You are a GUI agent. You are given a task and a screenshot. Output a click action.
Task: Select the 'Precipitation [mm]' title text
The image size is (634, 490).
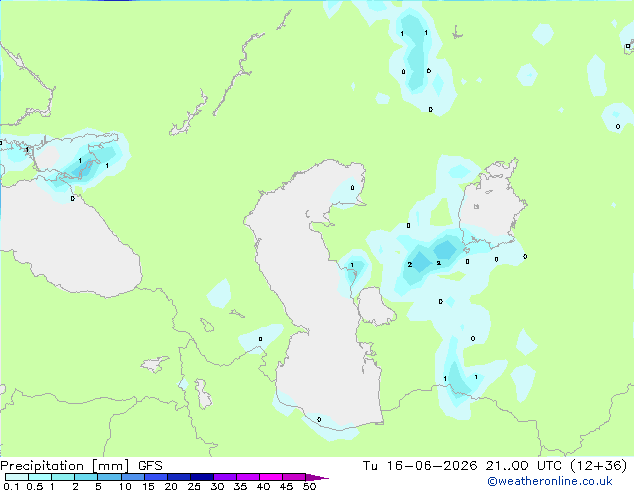click(x=65, y=466)
